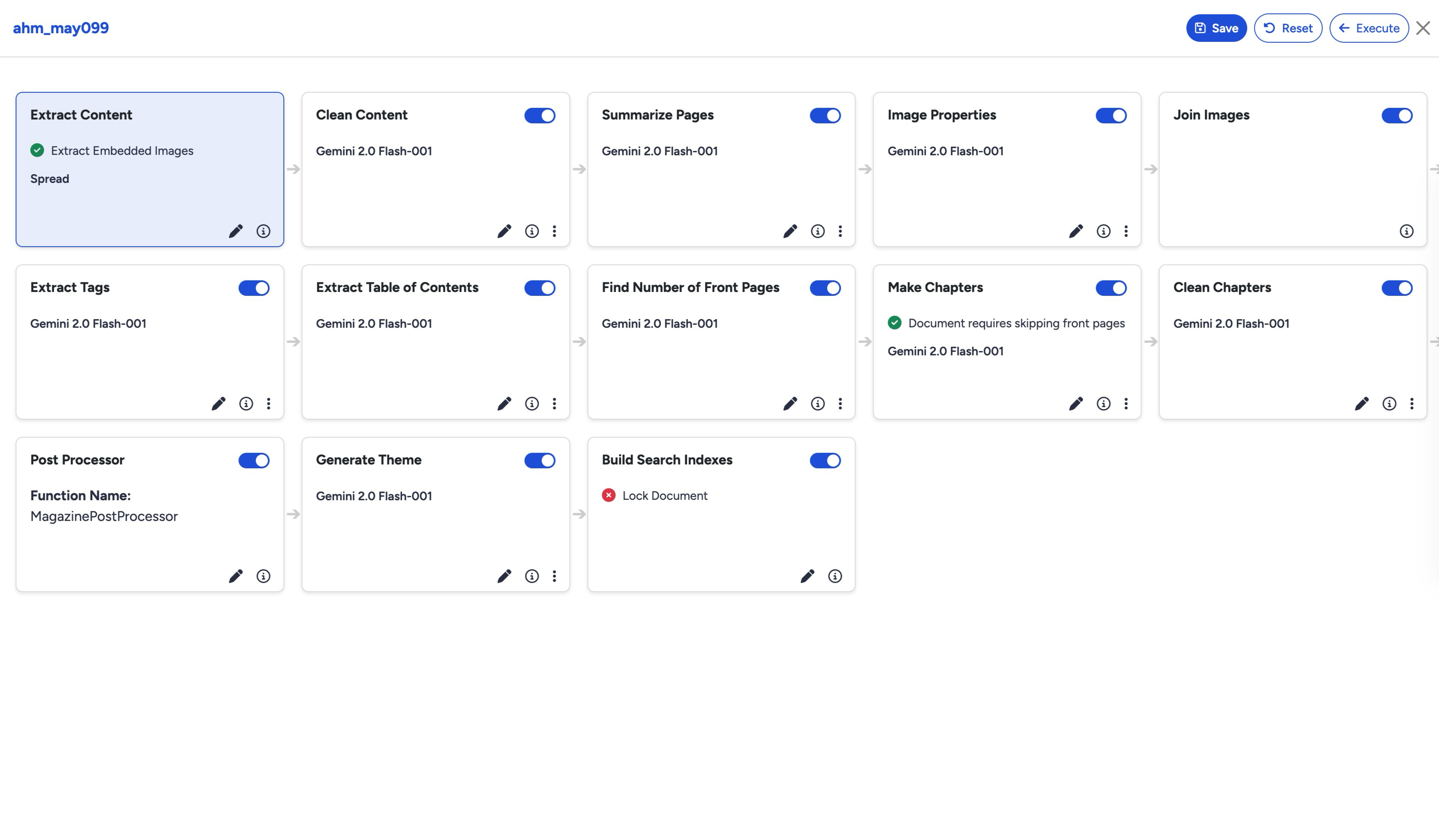1439x840 pixels.
Task: Open options menu on Extract Table of Contents
Action: point(554,403)
